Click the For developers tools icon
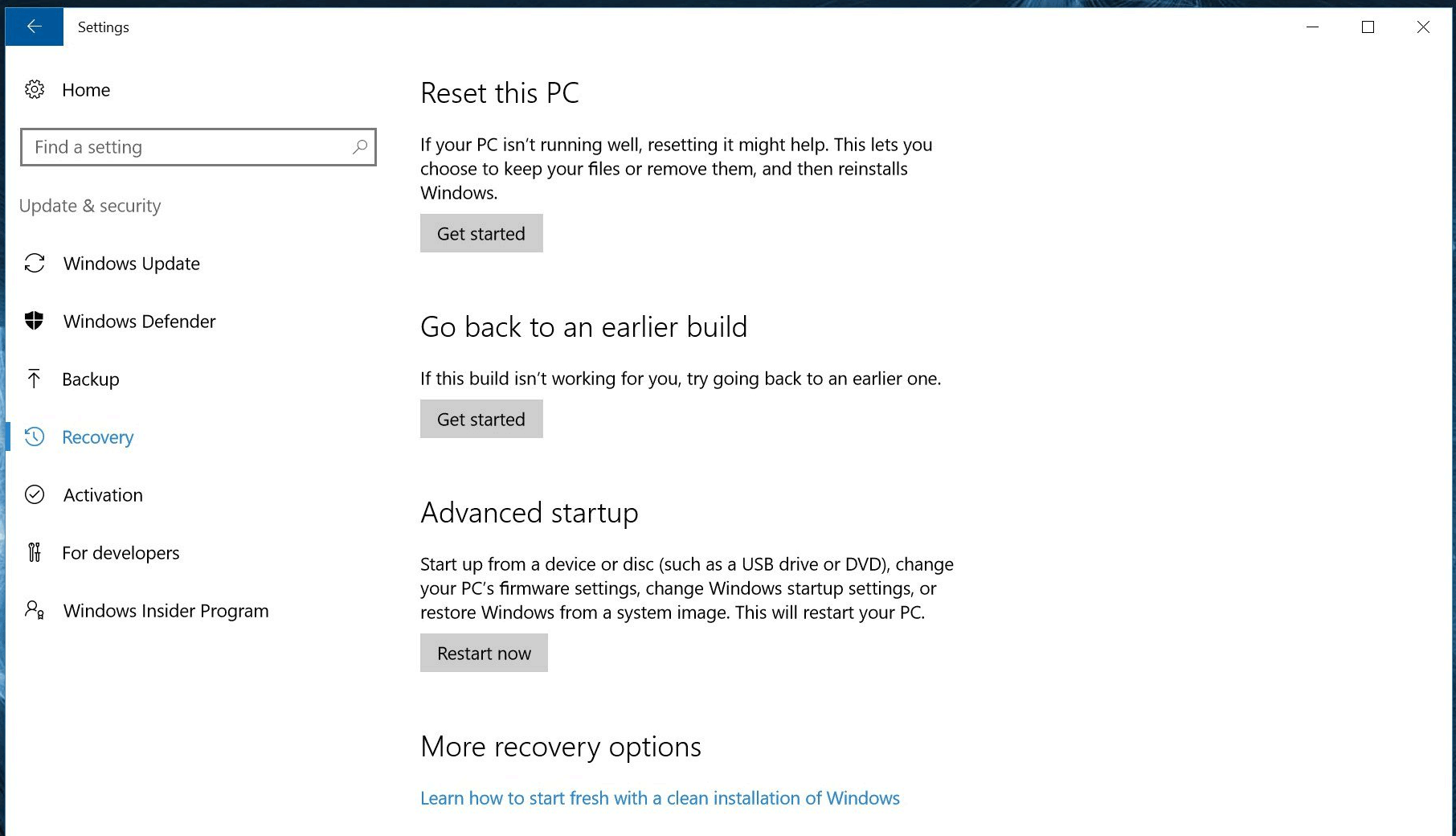The image size is (1456, 836). tap(35, 552)
